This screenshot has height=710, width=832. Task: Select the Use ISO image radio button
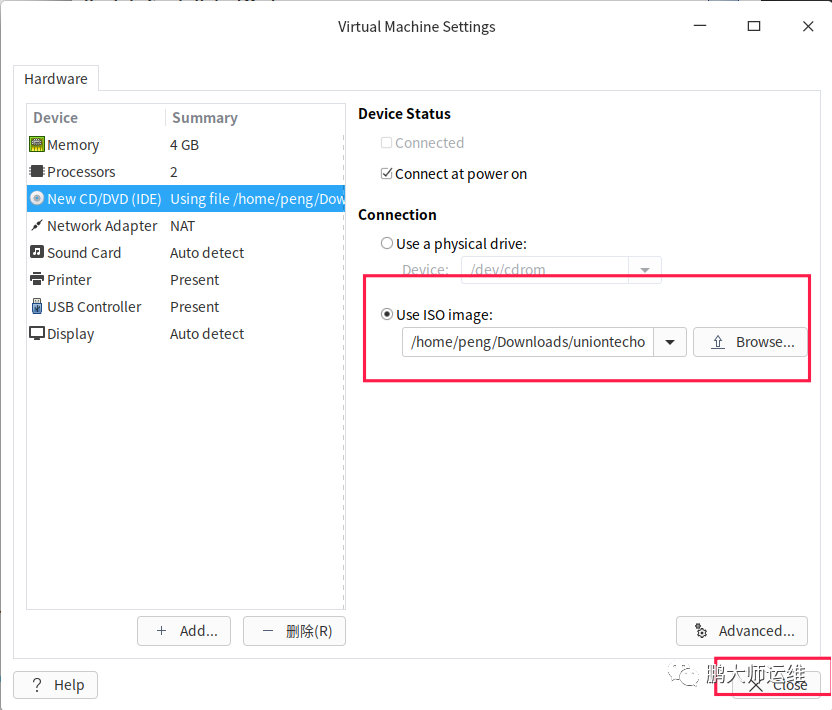(x=387, y=315)
